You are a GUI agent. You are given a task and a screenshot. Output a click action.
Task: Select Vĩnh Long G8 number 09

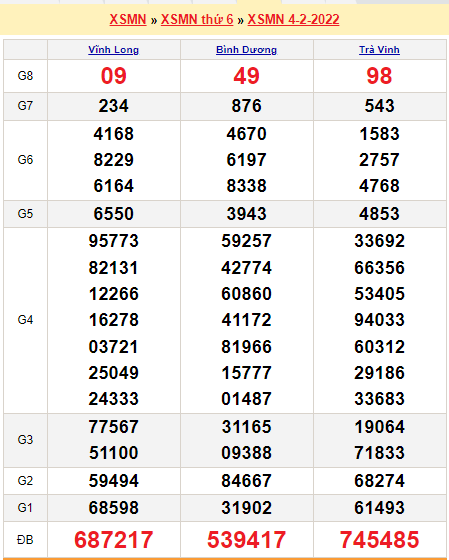click(x=114, y=76)
